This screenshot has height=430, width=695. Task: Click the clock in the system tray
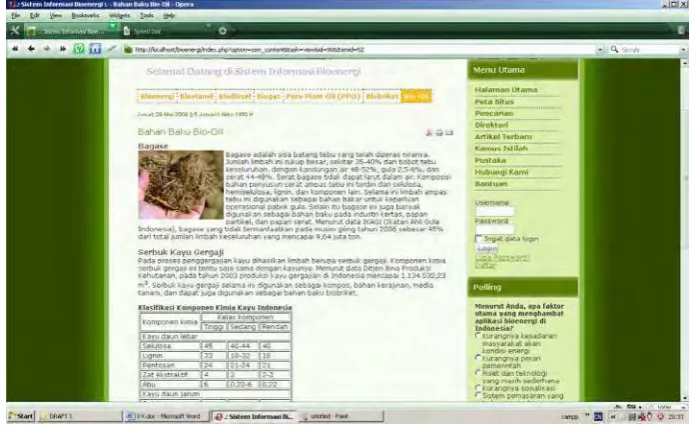point(675,417)
